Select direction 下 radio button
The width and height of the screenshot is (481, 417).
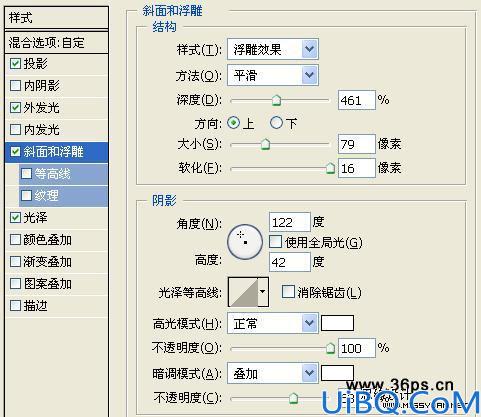click(276, 123)
